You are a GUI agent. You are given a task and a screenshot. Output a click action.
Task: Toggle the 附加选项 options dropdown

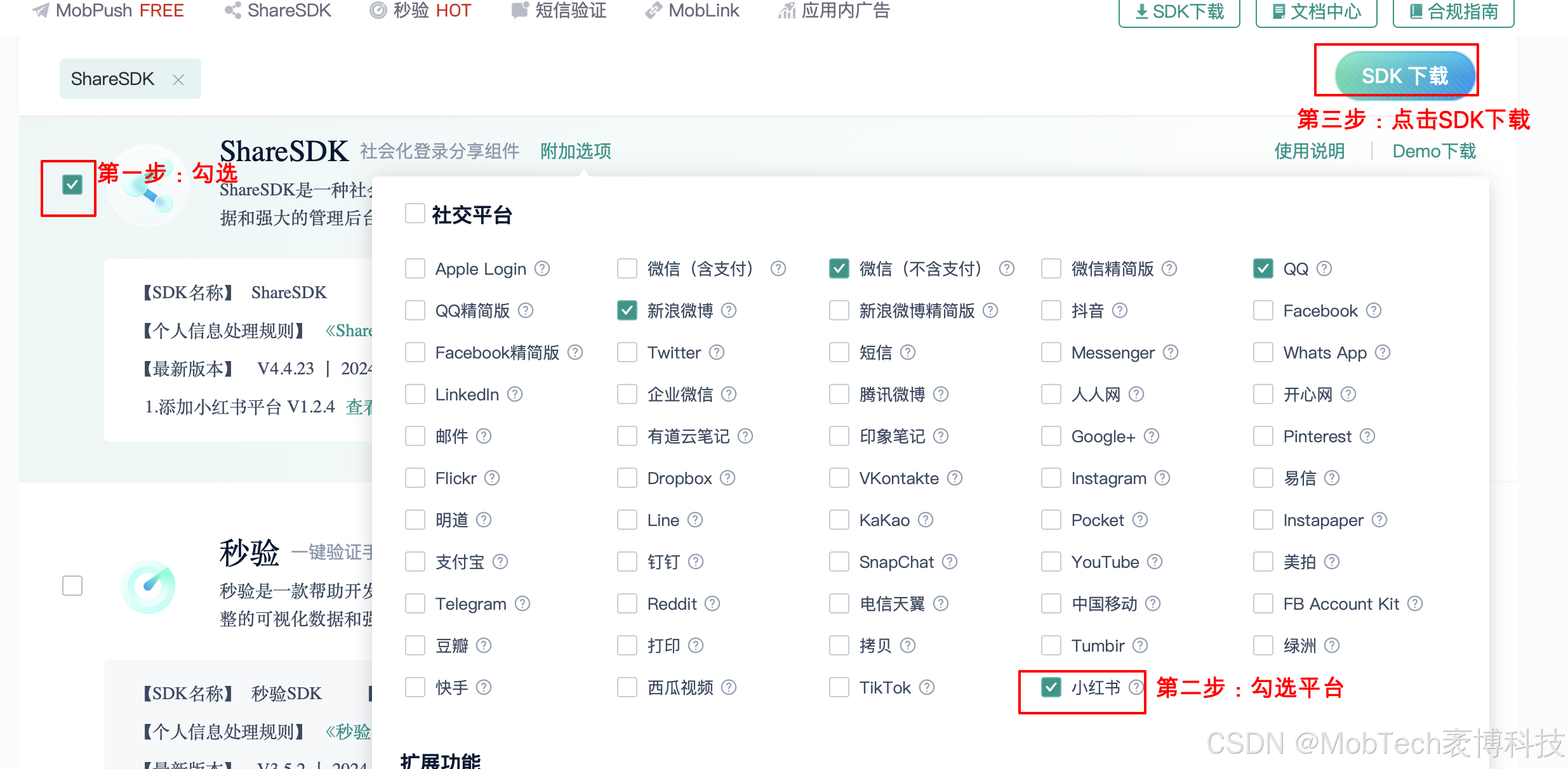coord(576,151)
